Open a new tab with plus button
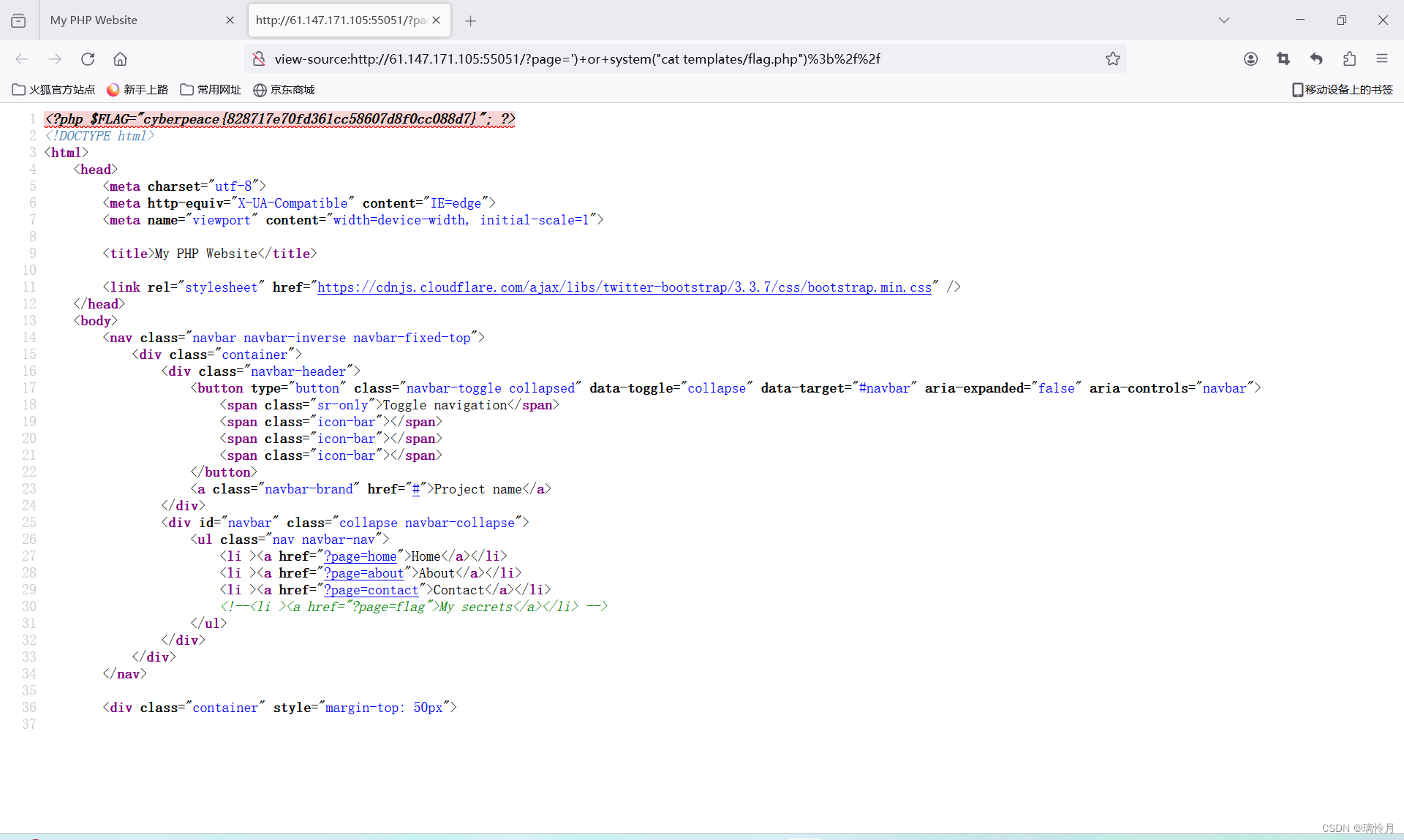1404x840 pixels. point(470,21)
